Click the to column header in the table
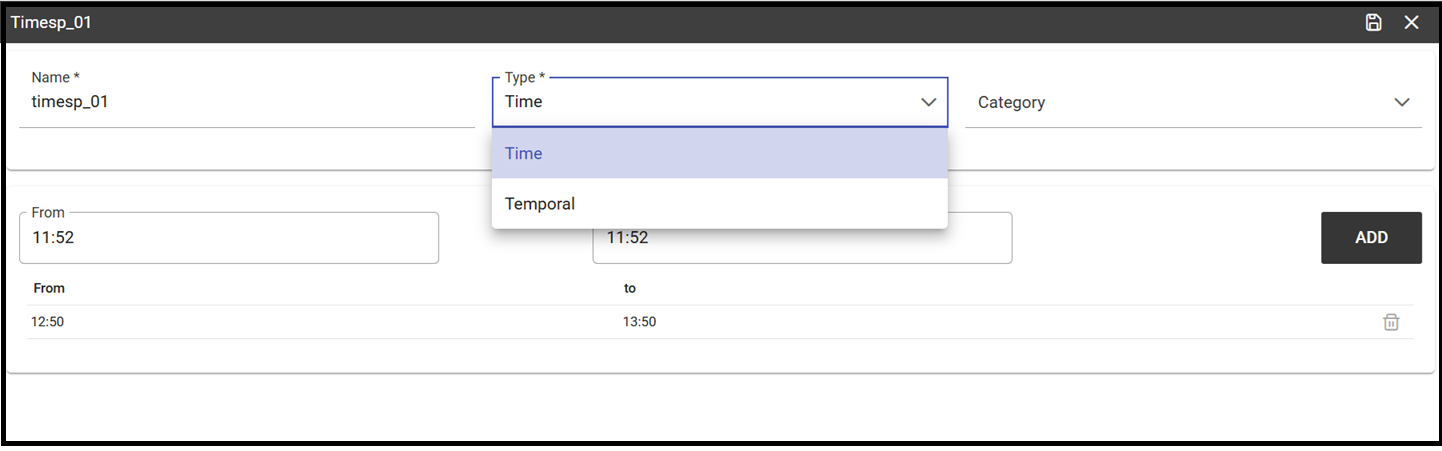1442x451 pixels. click(630, 288)
